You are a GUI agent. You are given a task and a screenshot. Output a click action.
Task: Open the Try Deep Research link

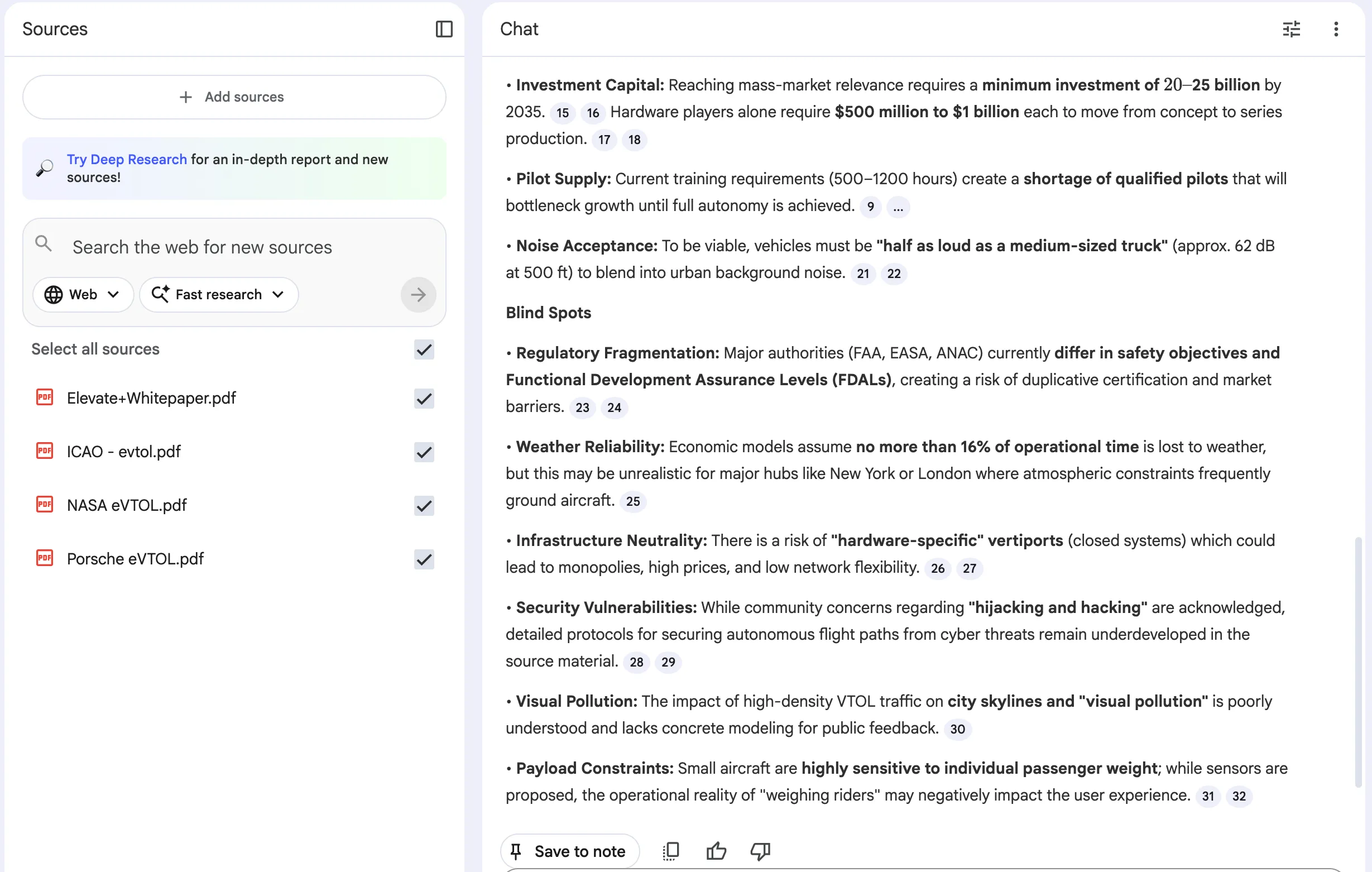(126, 160)
